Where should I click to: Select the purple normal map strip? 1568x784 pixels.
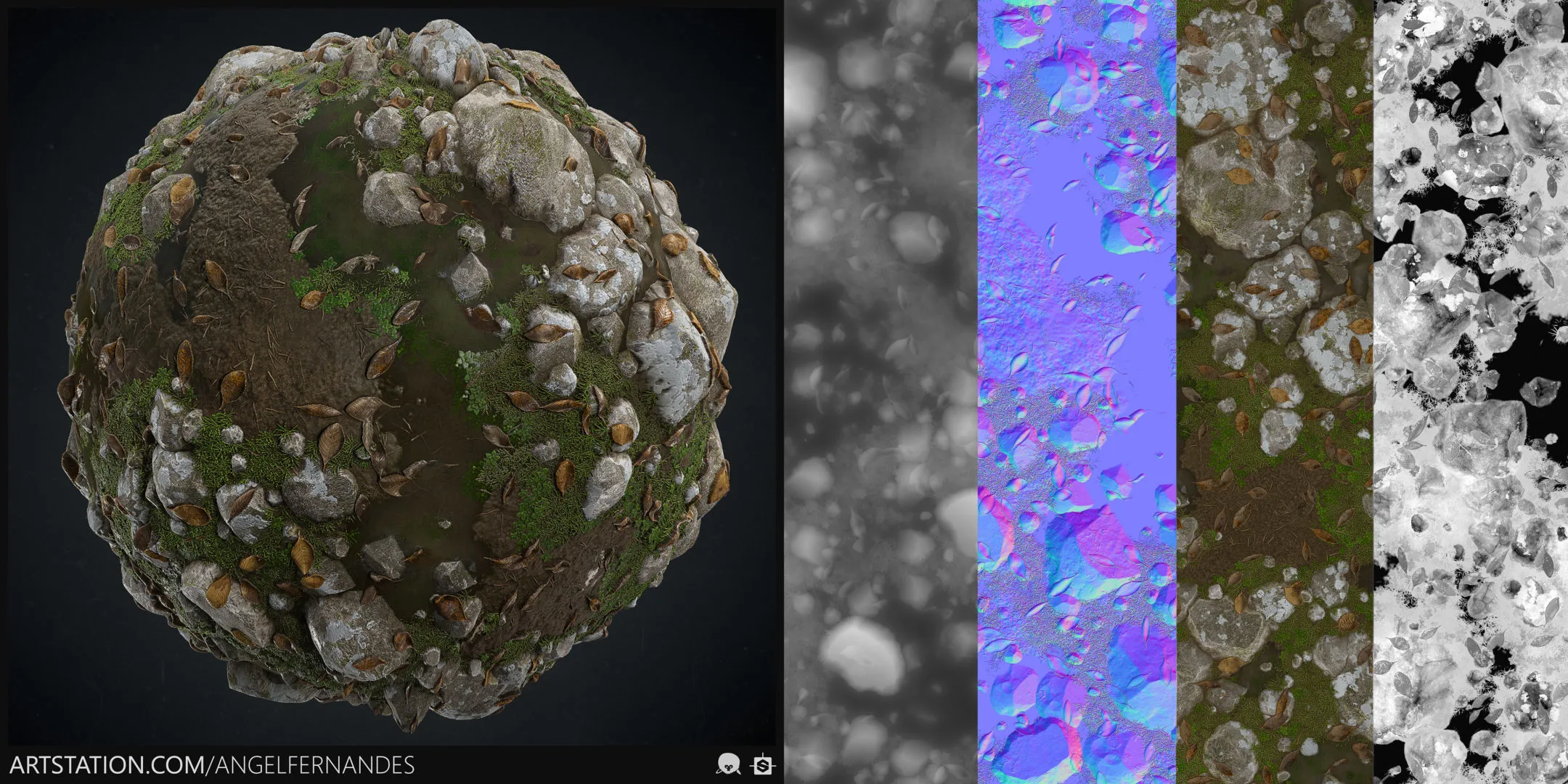pyautogui.click(x=1076, y=392)
